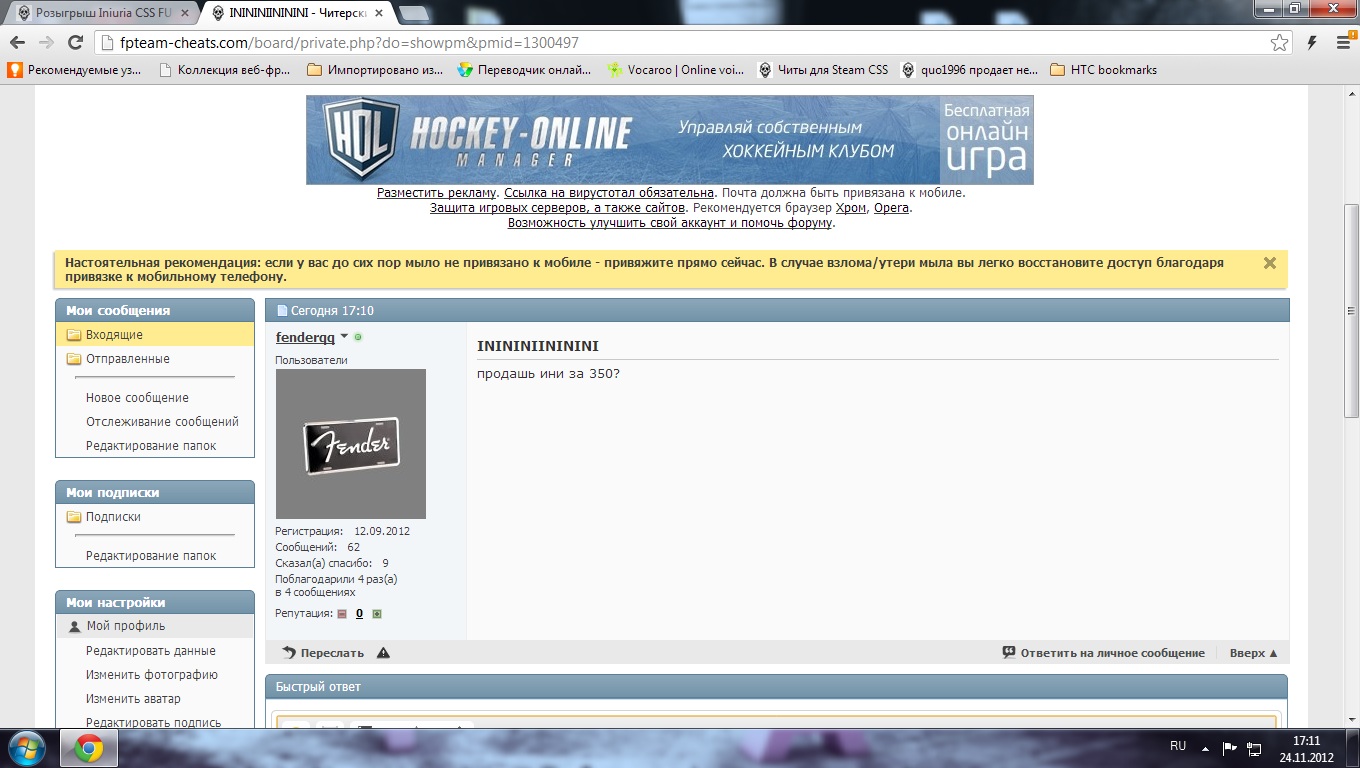Open the quo1996 продает bookmark
Viewport: 1360px width, 768px height.
pyautogui.click(x=969, y=70)
